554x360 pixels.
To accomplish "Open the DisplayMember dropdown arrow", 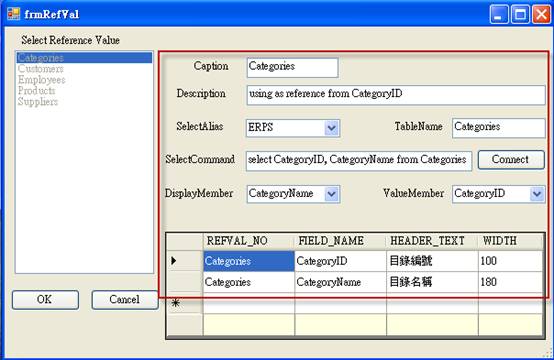I will (331, 194).
